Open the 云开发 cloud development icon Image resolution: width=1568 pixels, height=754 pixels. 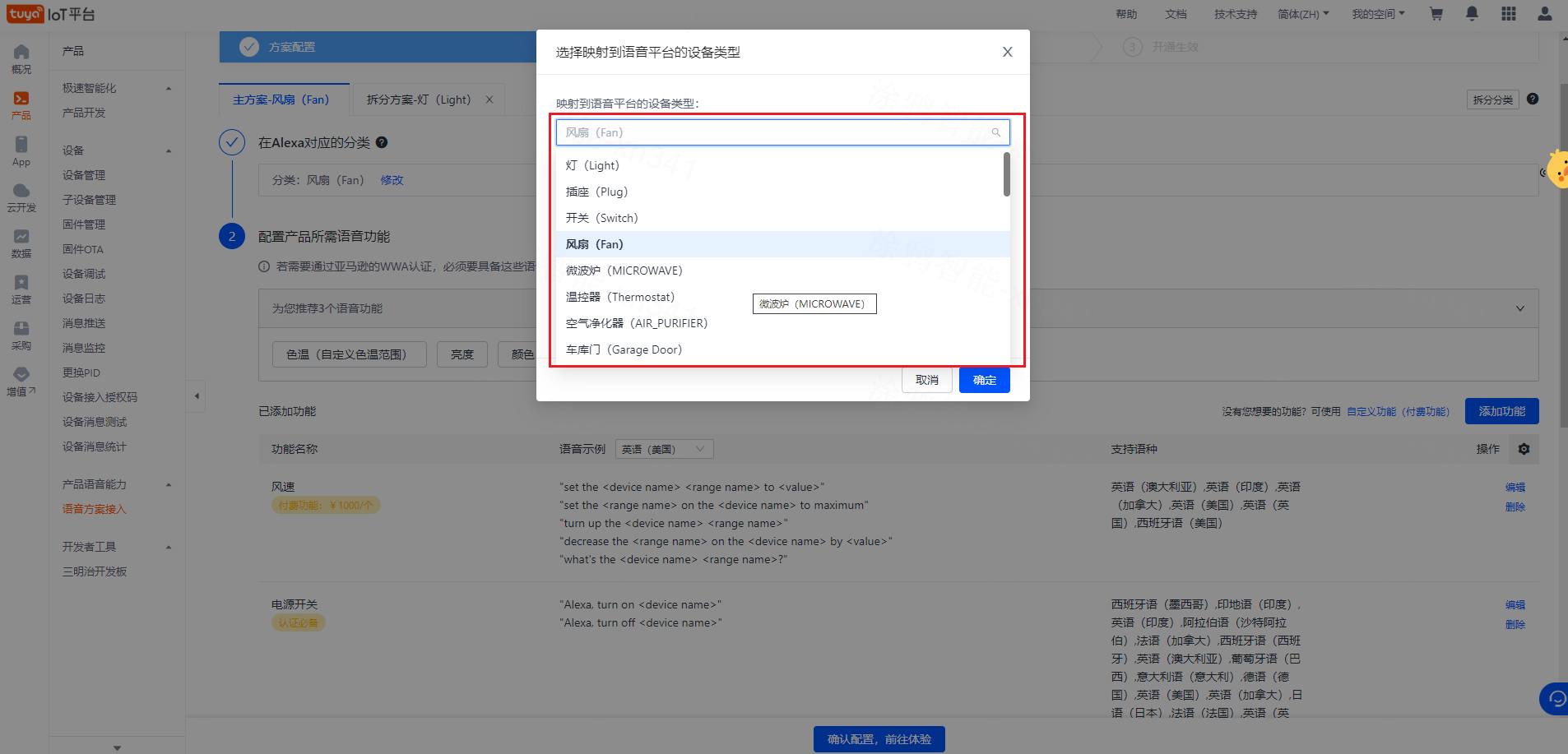click(x=21, y=197)
